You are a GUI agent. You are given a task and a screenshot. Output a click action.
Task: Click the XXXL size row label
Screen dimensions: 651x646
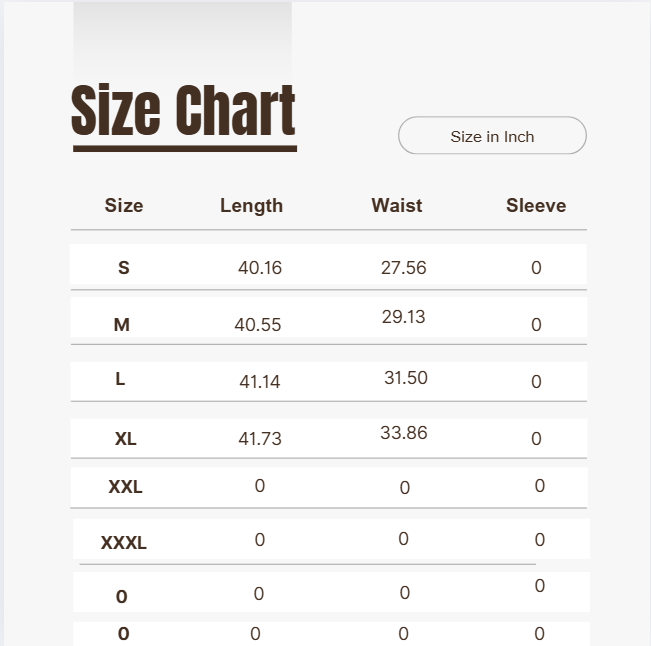[124, 544]
